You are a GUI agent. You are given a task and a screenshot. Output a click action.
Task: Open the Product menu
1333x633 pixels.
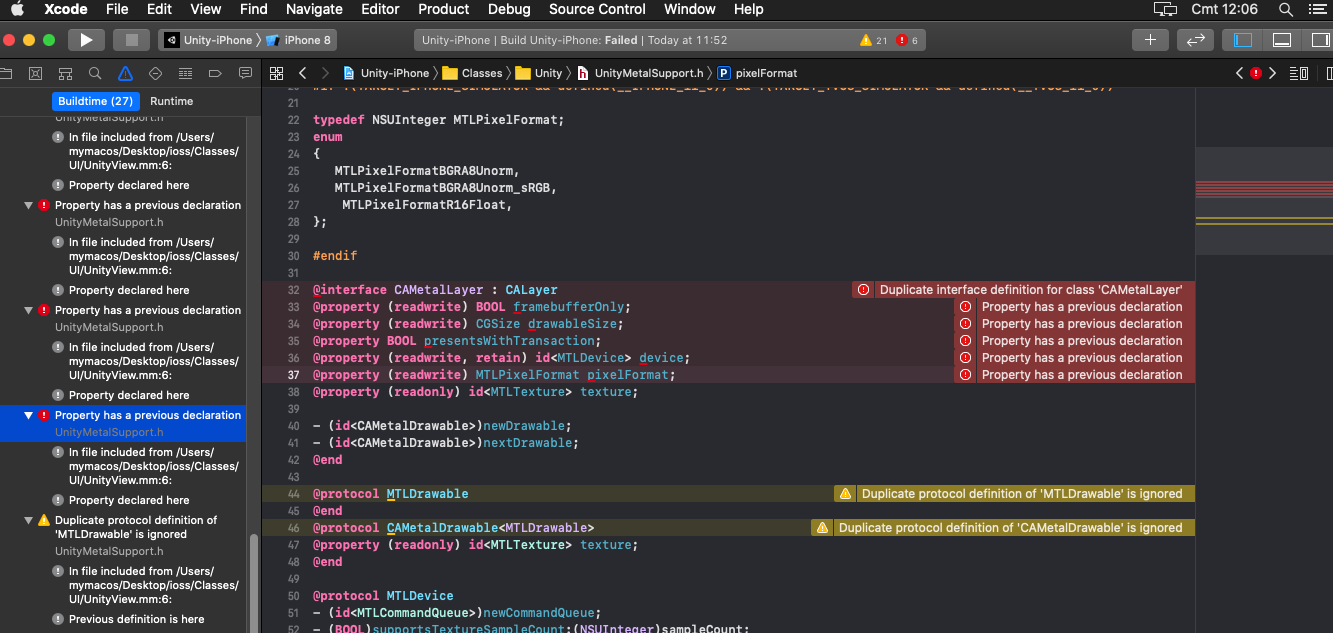444,9
